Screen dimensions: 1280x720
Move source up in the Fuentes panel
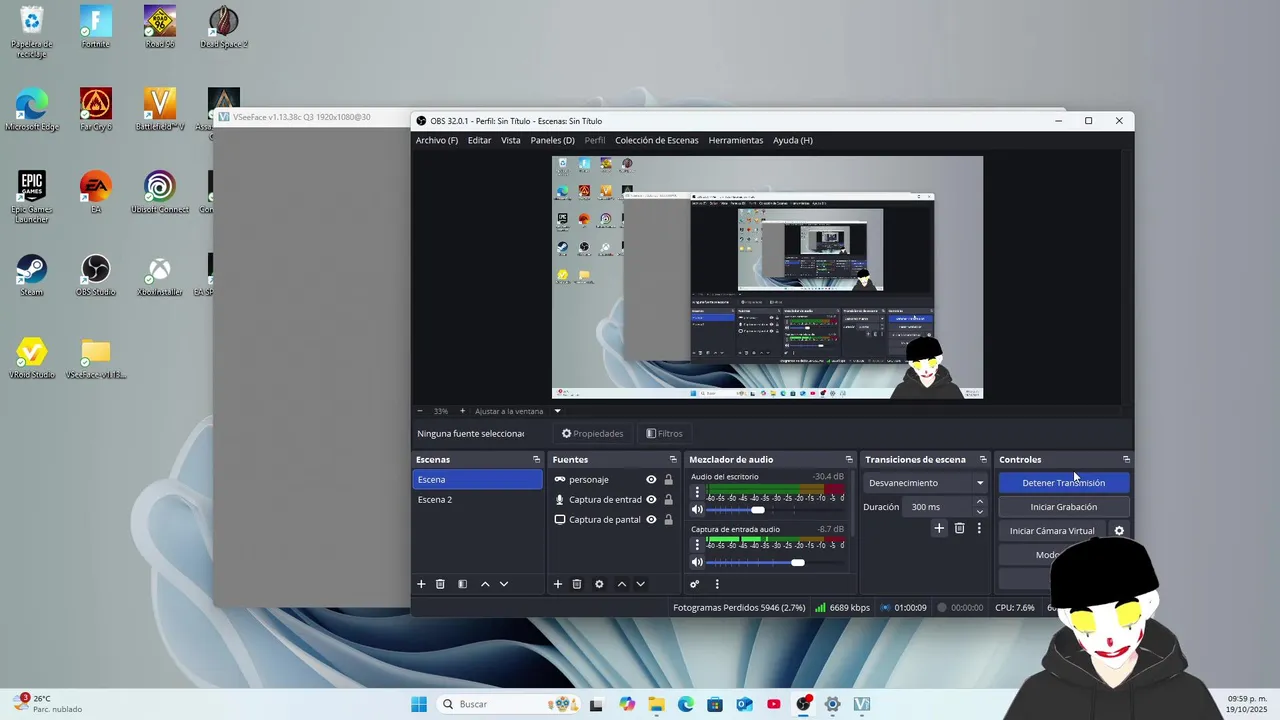pos(622,584)
